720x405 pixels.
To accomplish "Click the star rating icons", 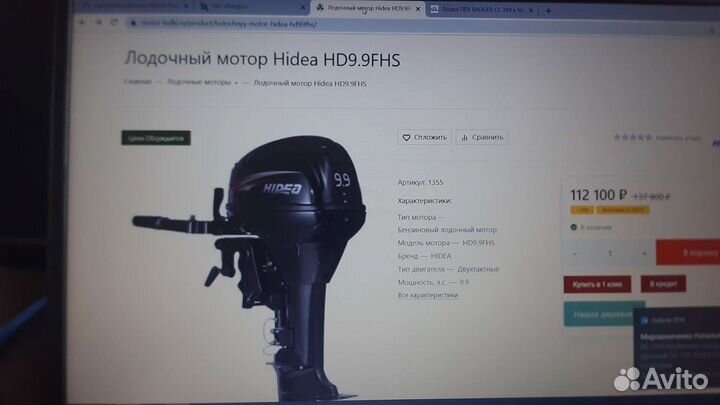I will pyautogui.click(x=632, y=137).
